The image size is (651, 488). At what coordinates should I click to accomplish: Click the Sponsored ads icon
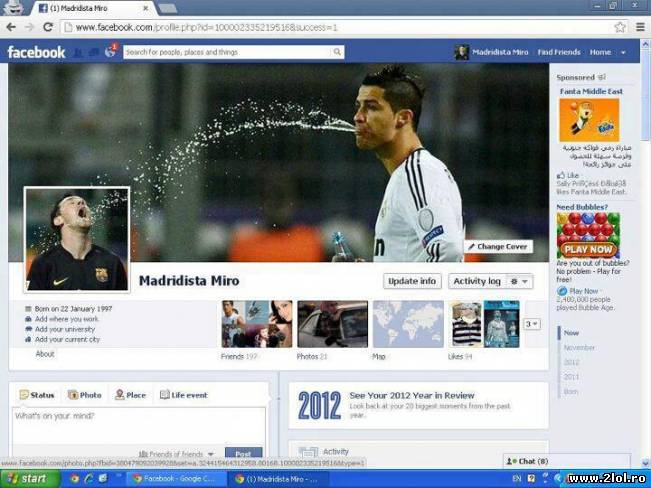(602, 77)
